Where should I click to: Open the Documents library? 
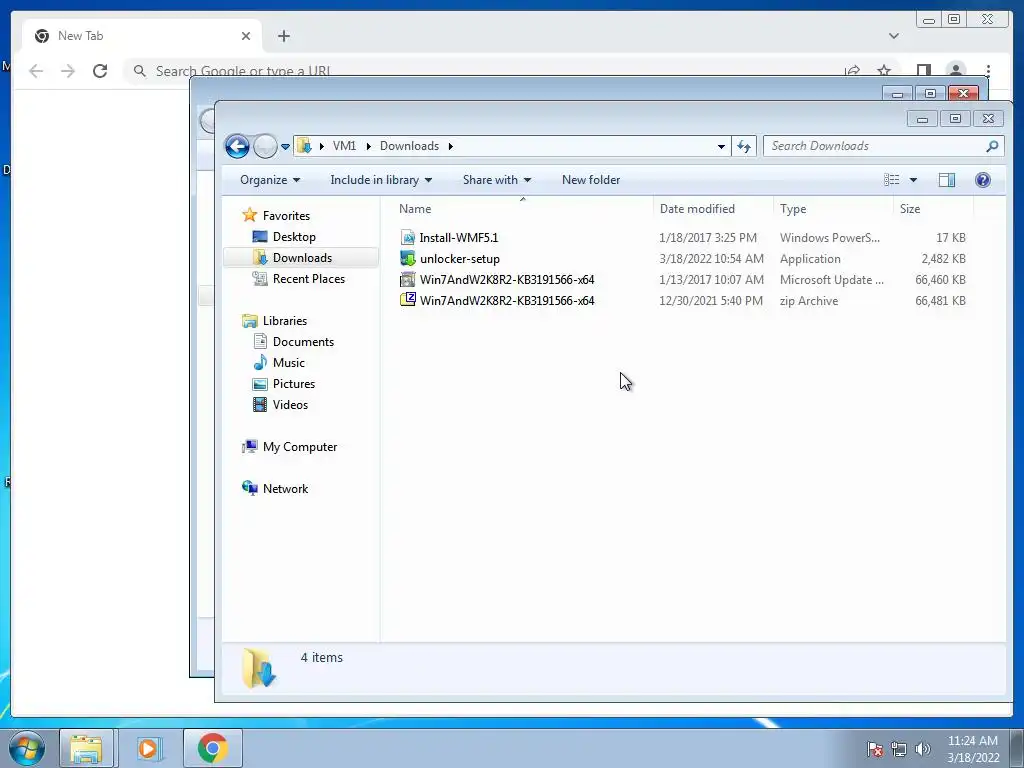303,342
